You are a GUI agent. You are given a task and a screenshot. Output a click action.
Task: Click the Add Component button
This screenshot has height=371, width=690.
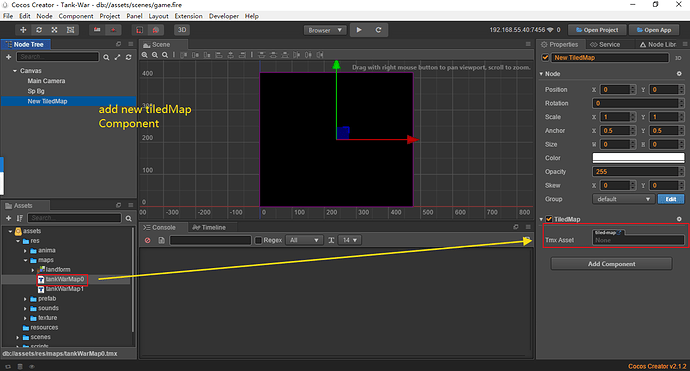coord(611,264)
